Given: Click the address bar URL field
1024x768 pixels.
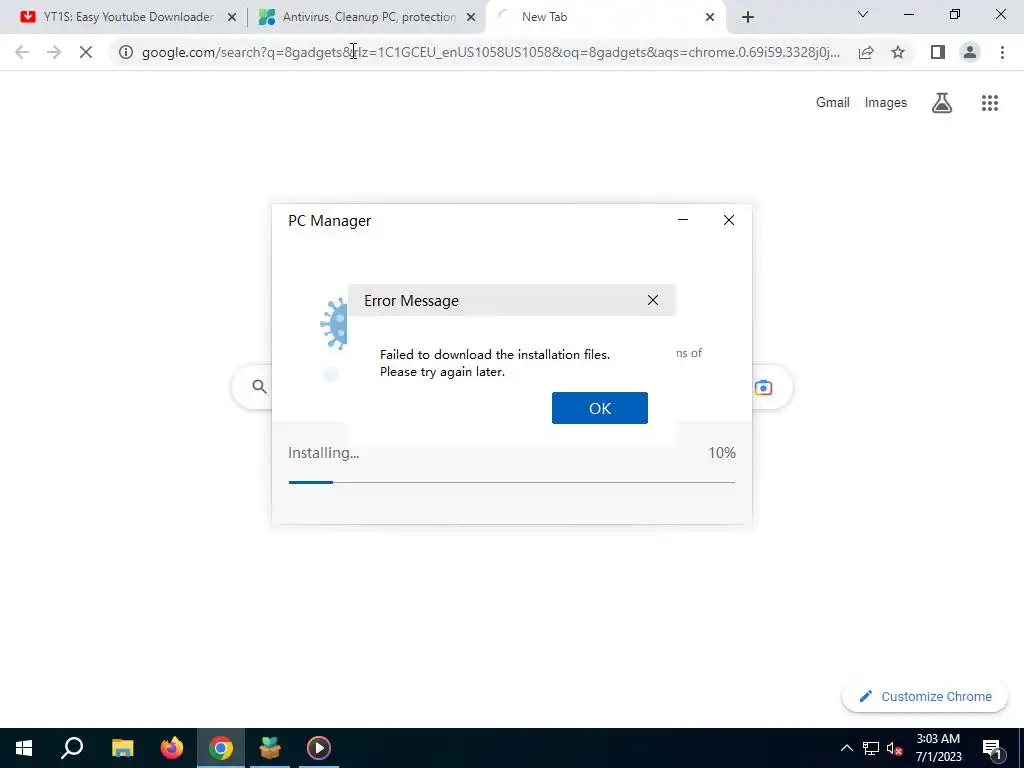Looking at the screenshot, I should pos(490,52).
